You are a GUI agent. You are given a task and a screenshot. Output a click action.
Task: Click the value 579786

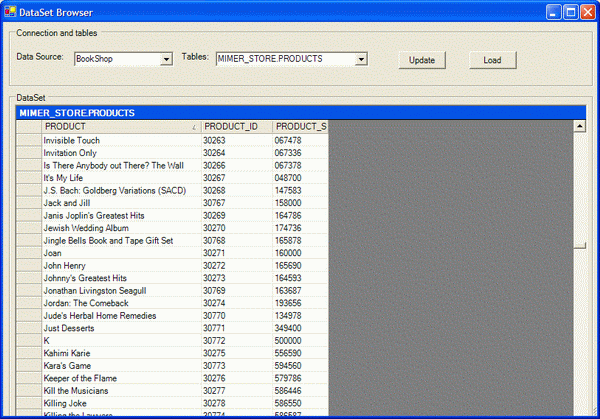pyautogui.click(x=300, y=378)
